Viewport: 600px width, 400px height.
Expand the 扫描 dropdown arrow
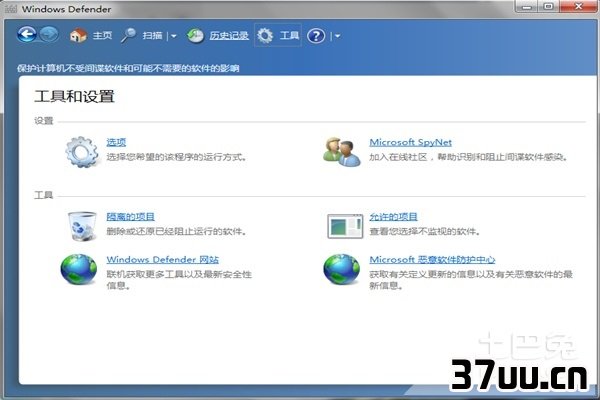pos(173,36)
